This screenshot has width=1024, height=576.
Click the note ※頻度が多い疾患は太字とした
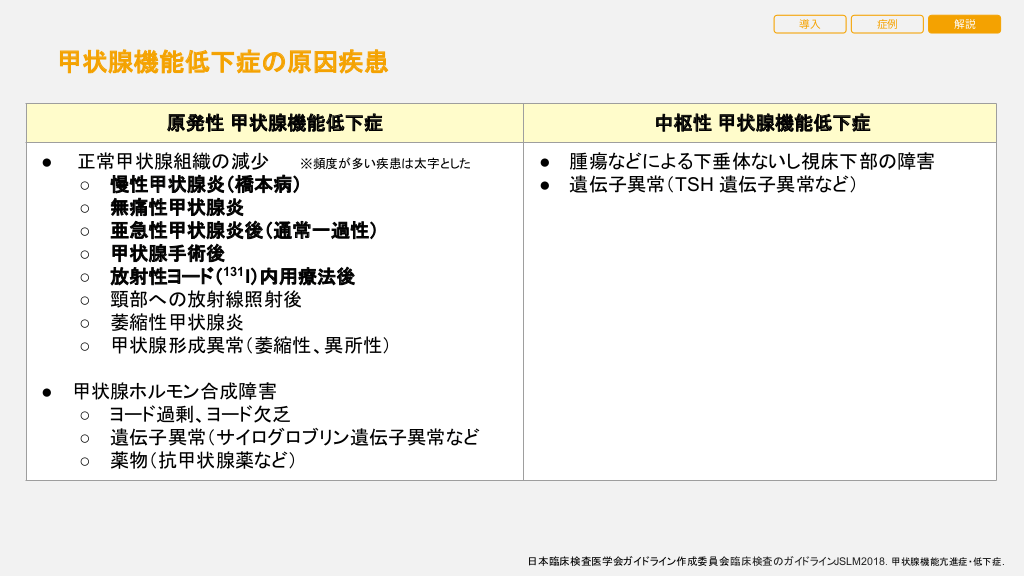click(x=385, y=163)
